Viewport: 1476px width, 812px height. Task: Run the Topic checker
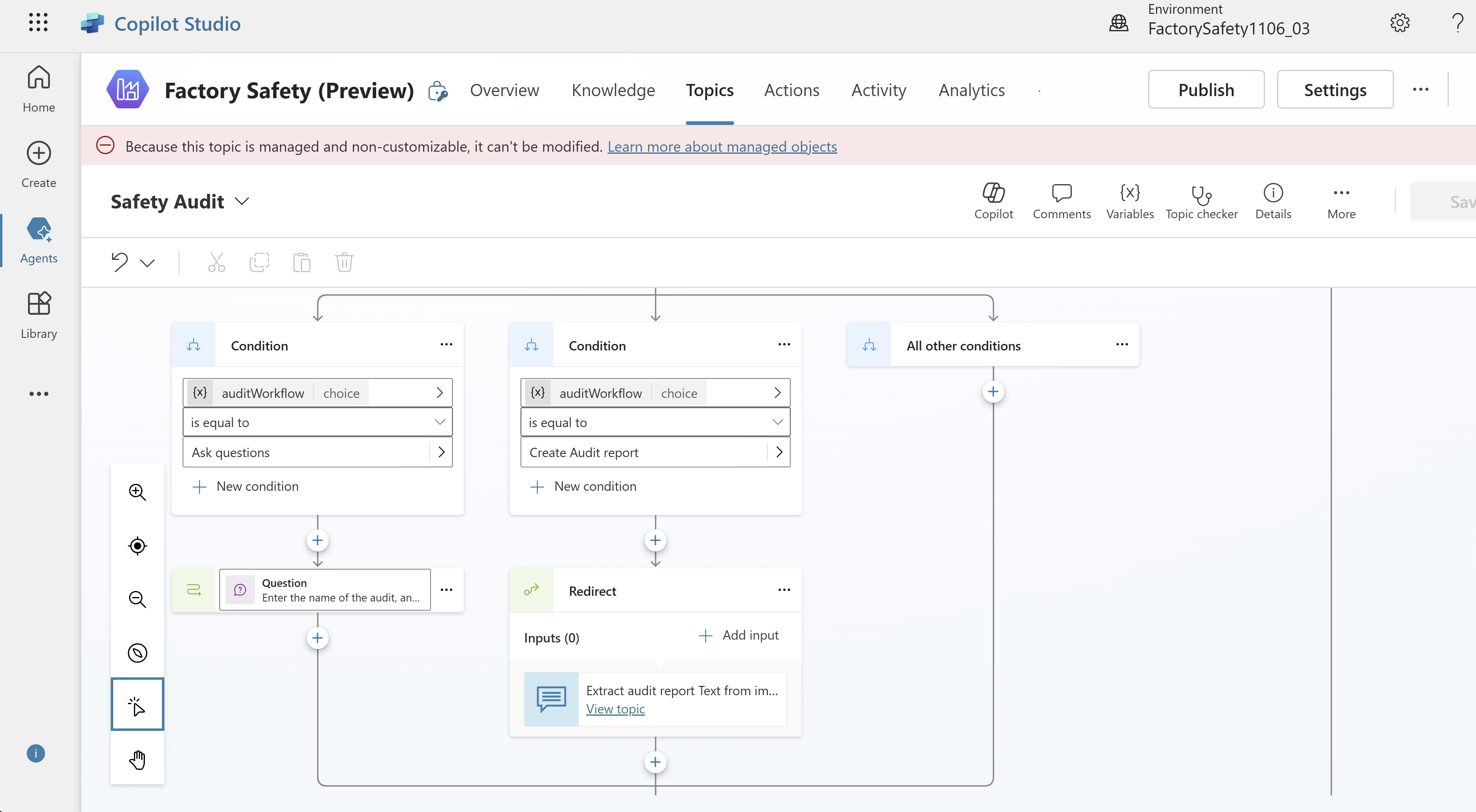pyautogui.click(x=1202, y=201)
